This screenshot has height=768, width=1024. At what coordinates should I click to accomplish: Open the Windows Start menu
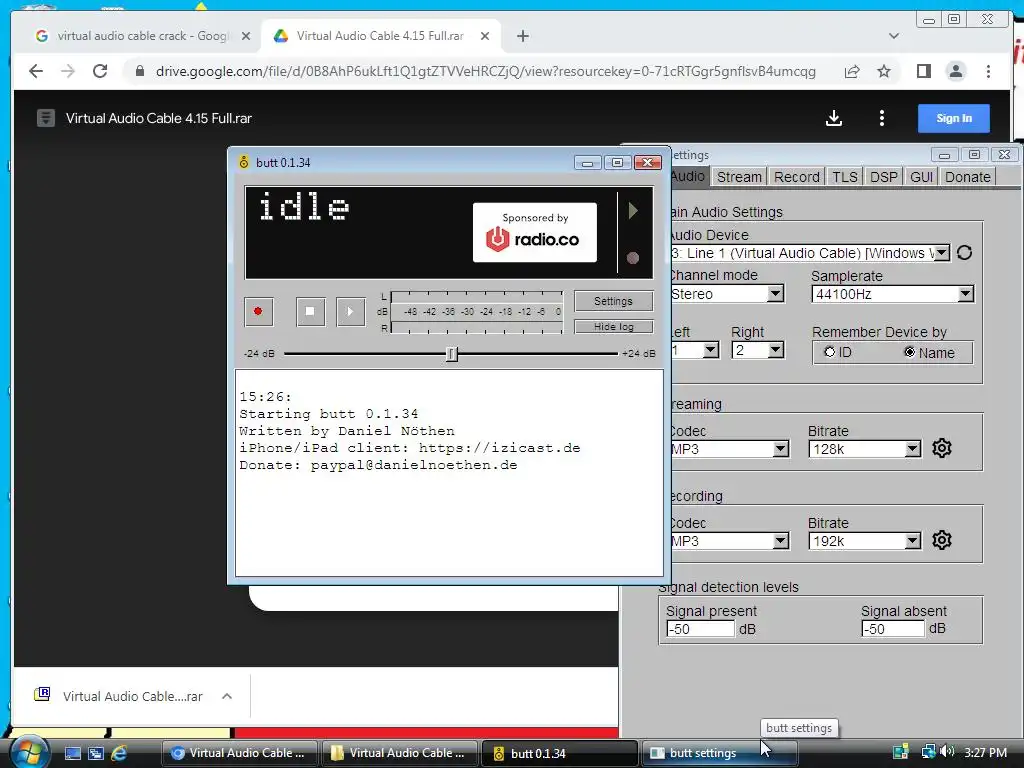pos(28,752)
